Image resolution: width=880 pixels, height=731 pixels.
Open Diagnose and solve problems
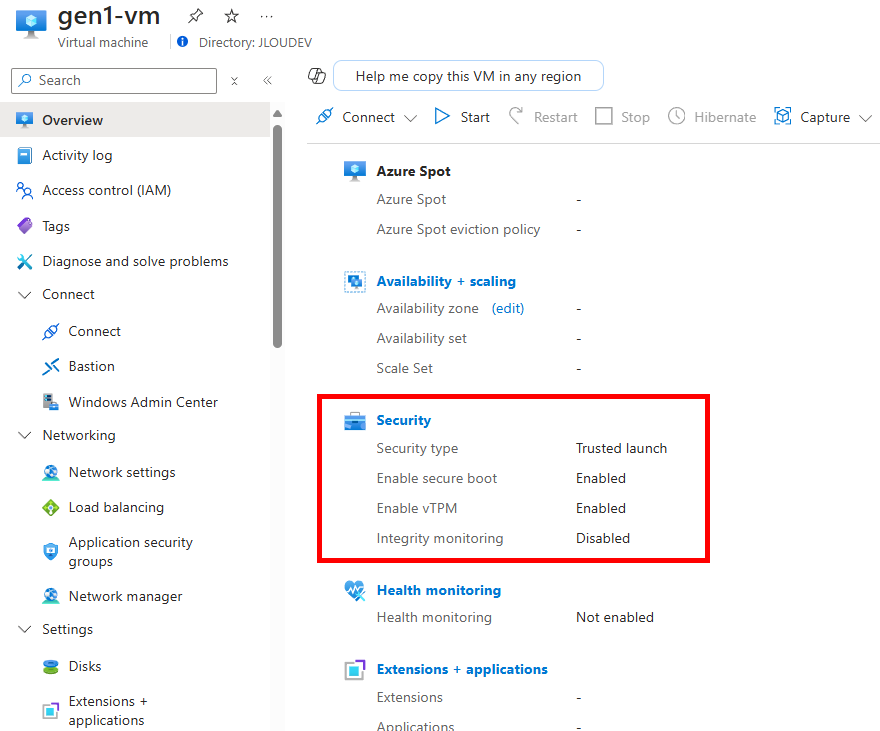(x=135, y=261)
